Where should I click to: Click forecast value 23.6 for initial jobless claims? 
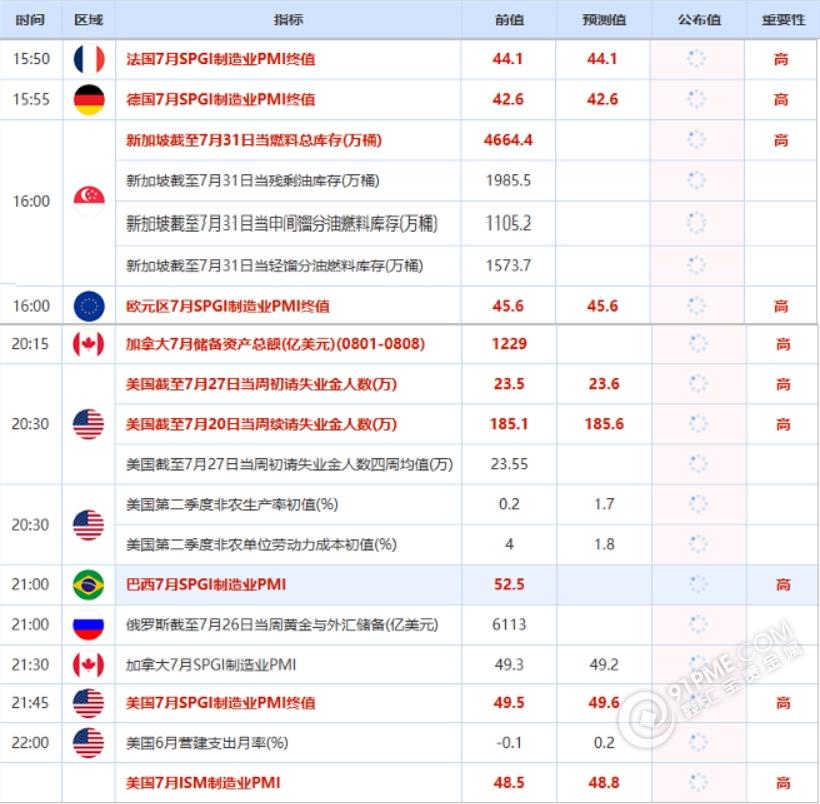click(x=604, y=384)
